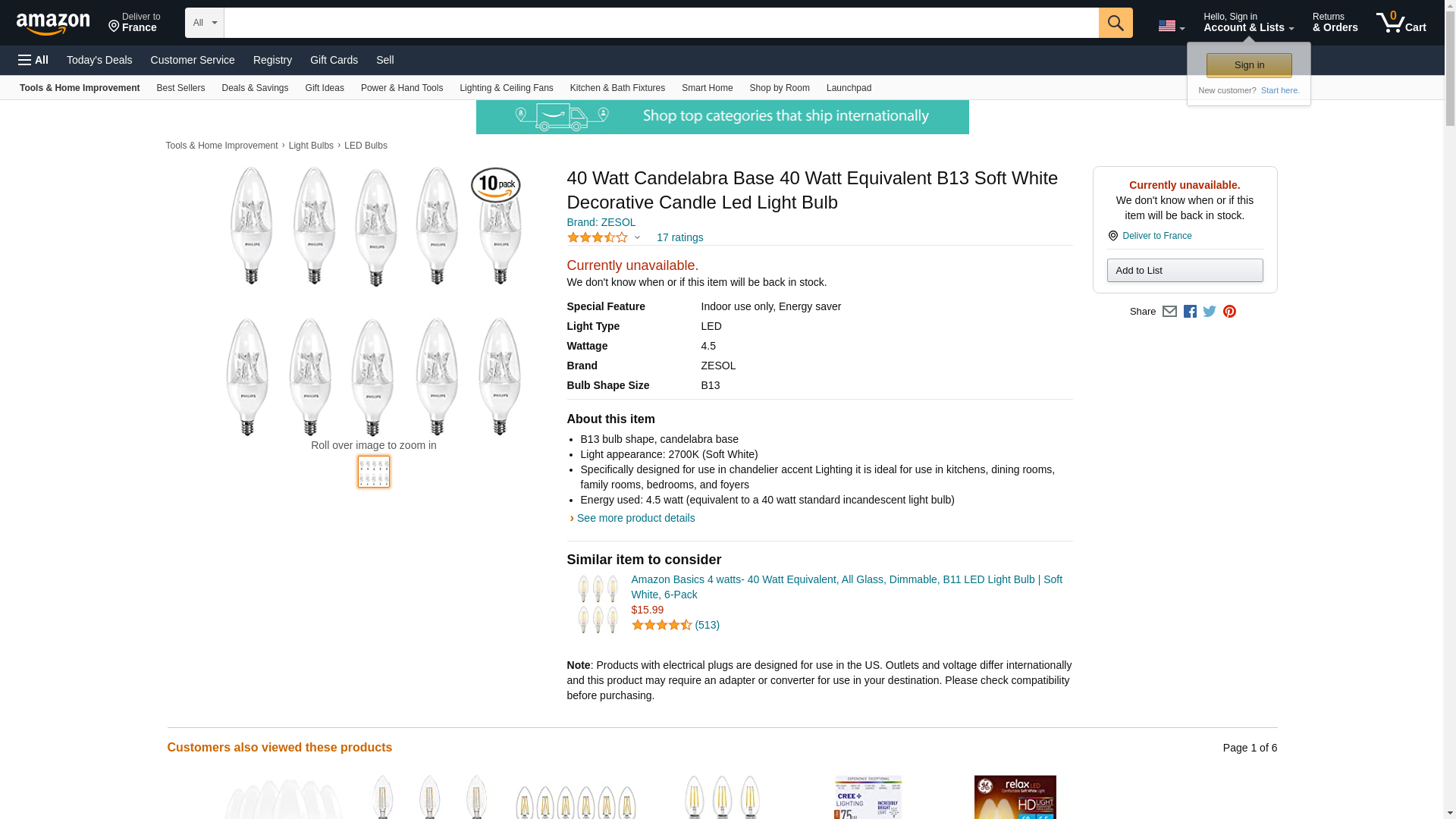Open the 17 ratings link
Screen dimensions: 1456x819
pyautogui.click(x=679, y=237)
